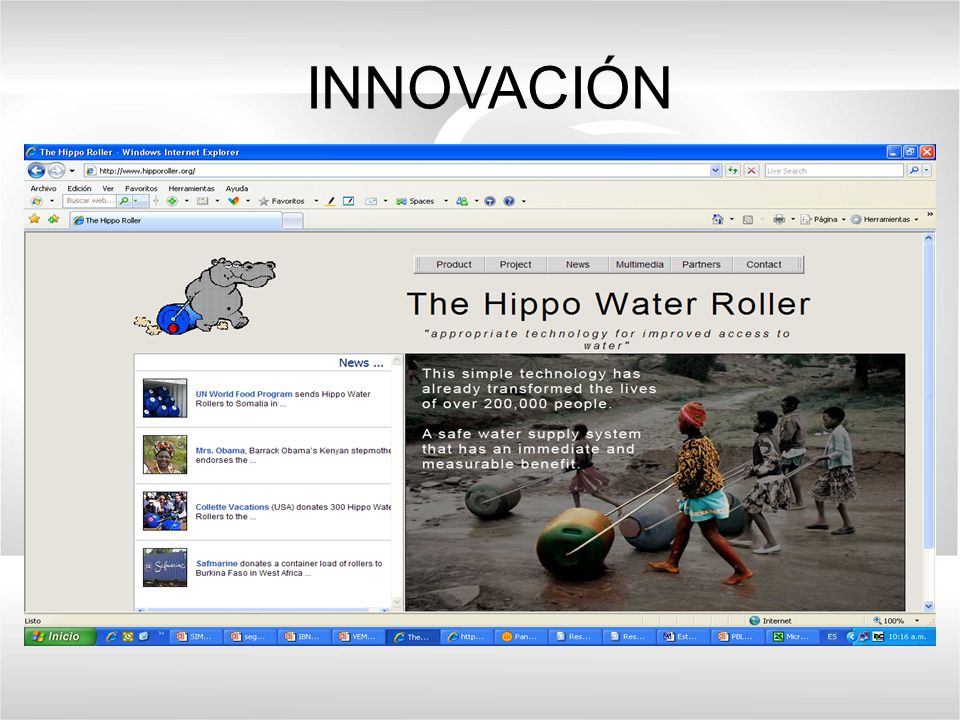This screenshot has width=960, height=720.
Task: Open the Ver menu
Action: (108, 189)
